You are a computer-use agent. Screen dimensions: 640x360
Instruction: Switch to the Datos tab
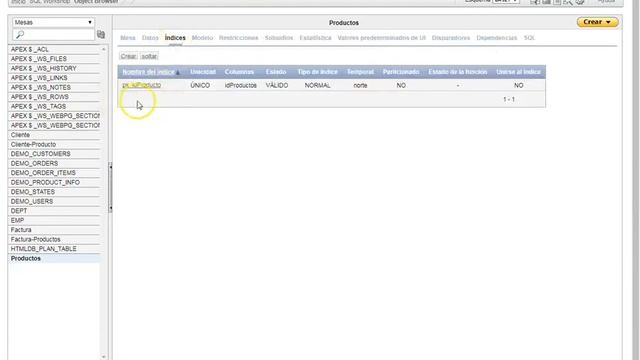click(150, 38)
